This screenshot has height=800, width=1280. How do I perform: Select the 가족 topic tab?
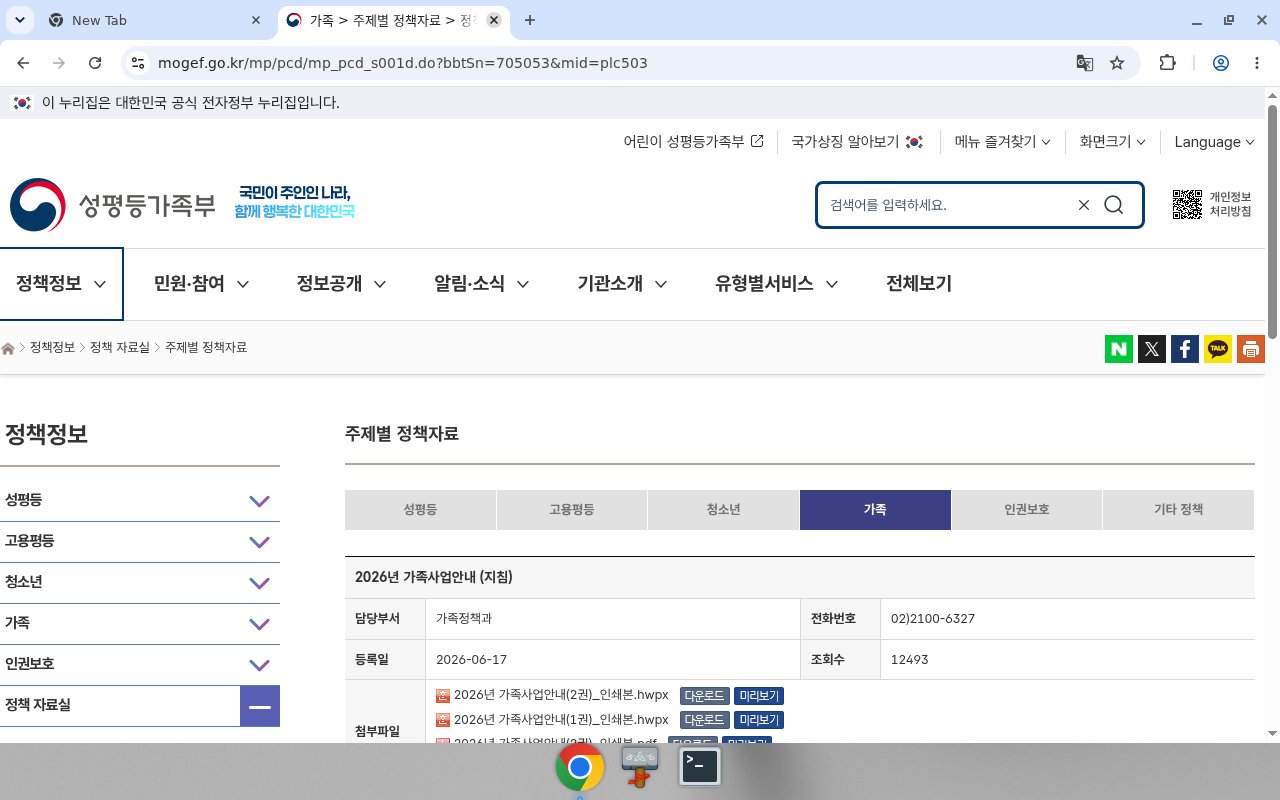(875, 510)
